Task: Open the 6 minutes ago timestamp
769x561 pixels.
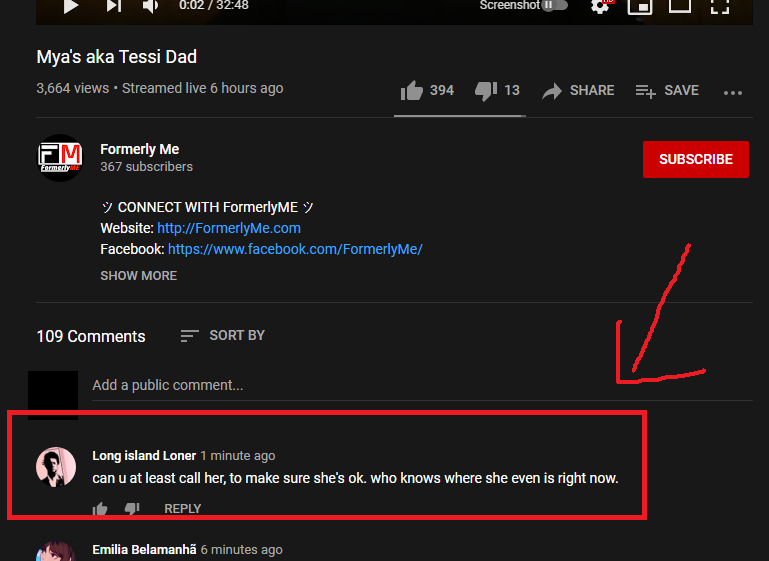Action: pyautogui.click(x=241, y=550)
